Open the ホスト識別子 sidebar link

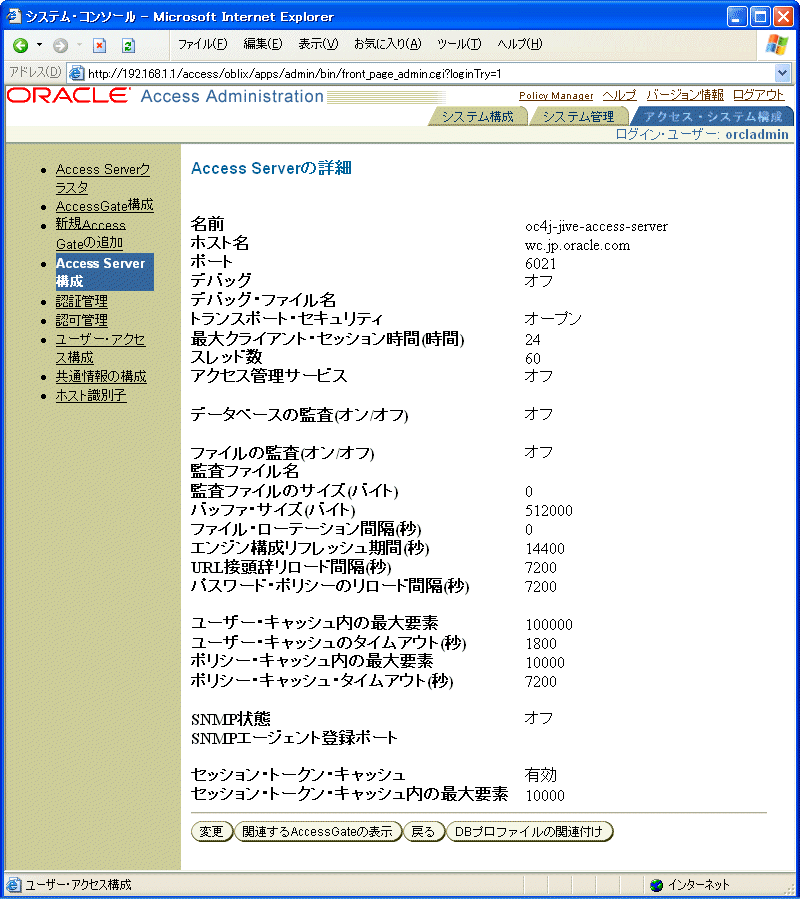pos(91,395)
